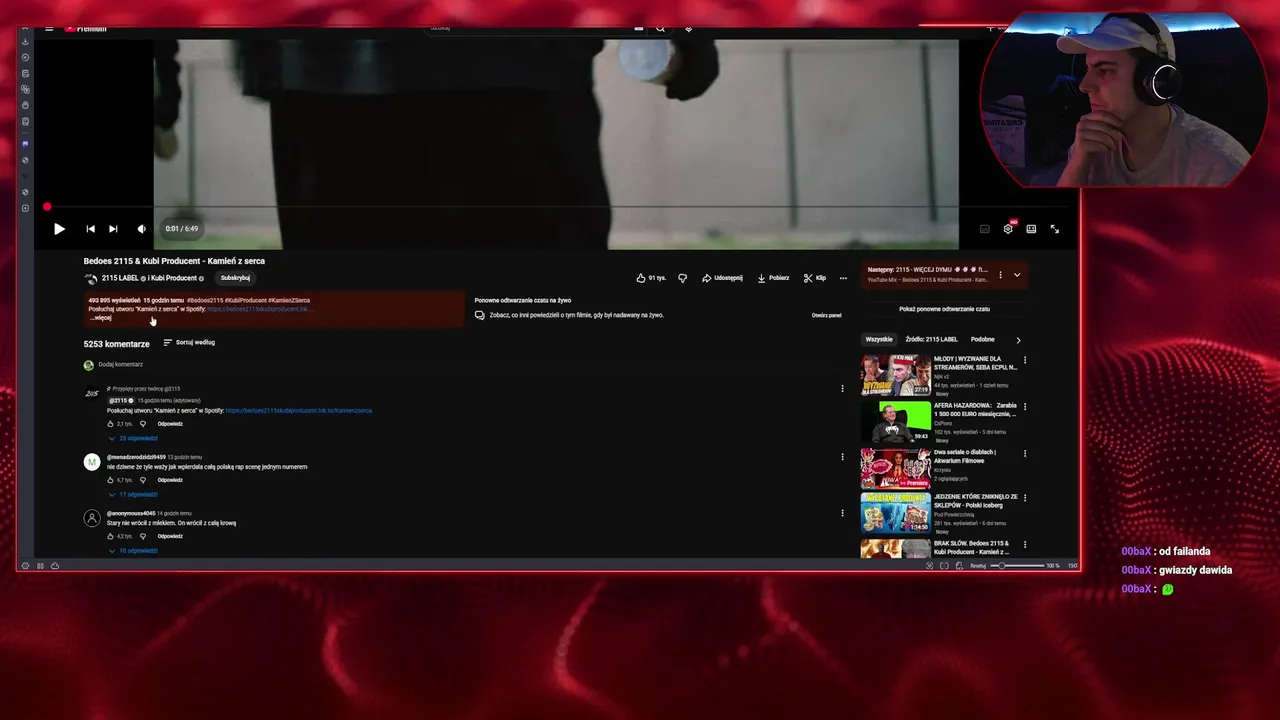The width and height of the screenshot is (1280, 720).
Task: Open browser sidebar downloads icon
Action: coord(26,41)
